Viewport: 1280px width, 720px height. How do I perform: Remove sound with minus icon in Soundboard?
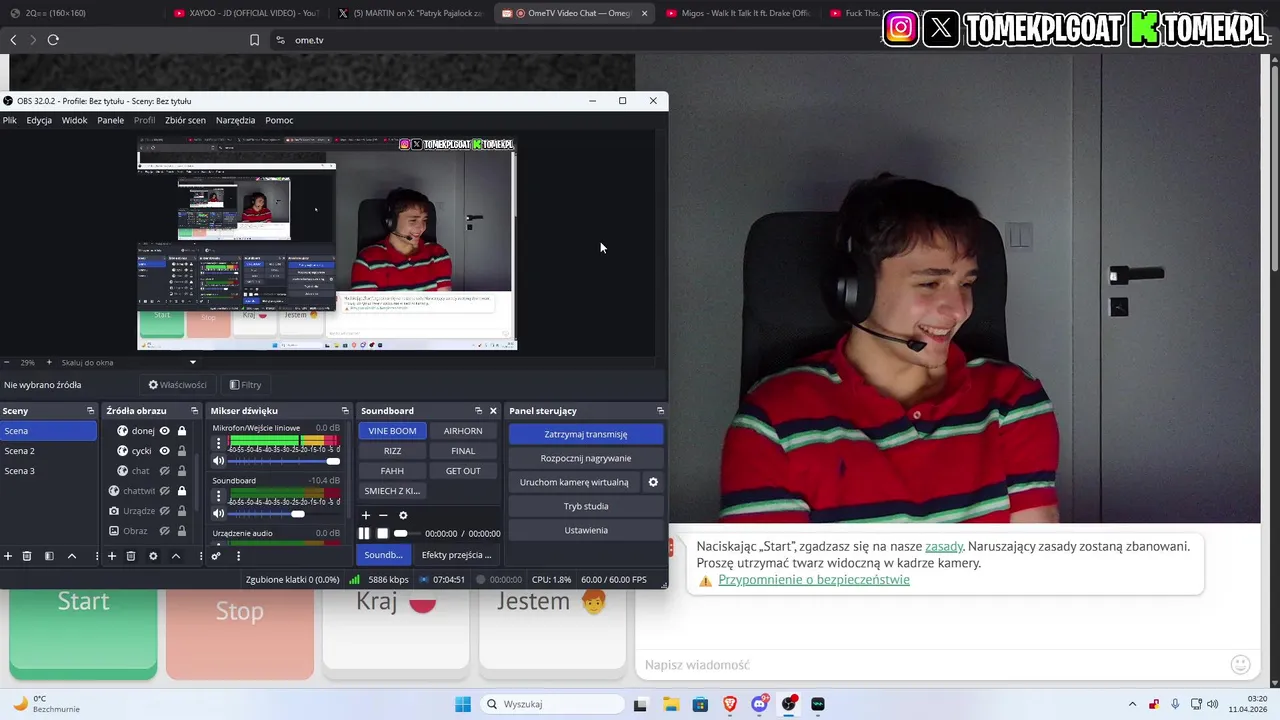[x=383, y=515]
